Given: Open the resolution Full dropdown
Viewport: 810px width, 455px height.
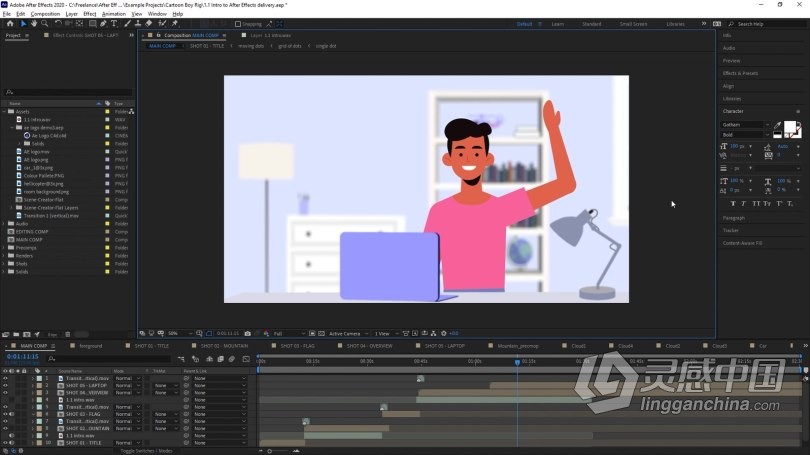Looking at the screenshot, I should point(289,334).
